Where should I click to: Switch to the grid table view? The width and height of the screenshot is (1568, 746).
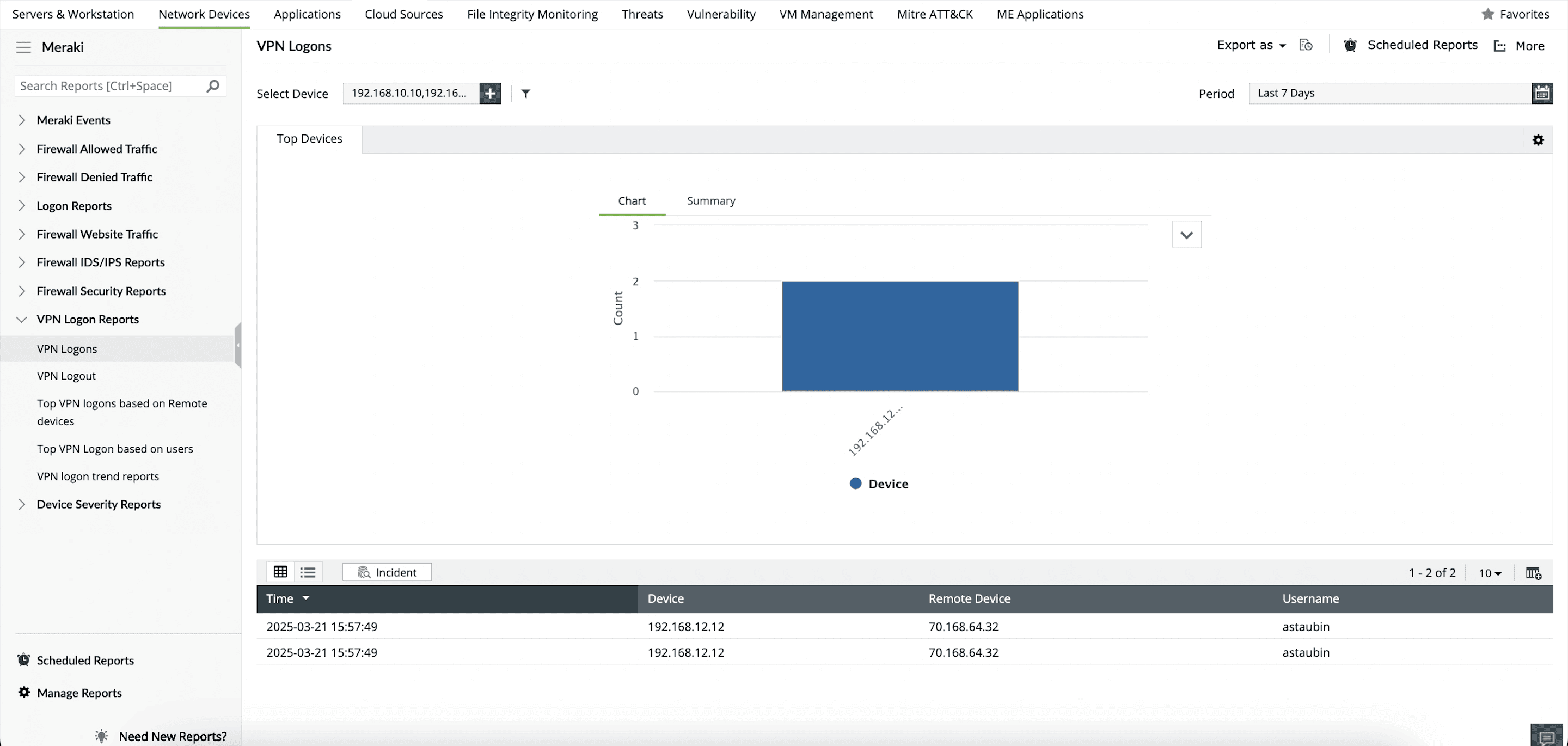[280, 572]
